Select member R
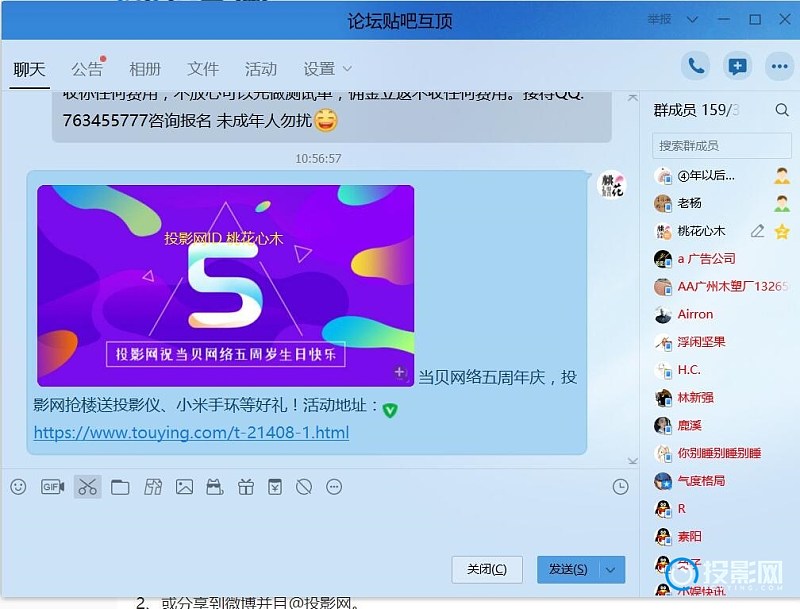This screenshot has height=609, width=800. 721,509
